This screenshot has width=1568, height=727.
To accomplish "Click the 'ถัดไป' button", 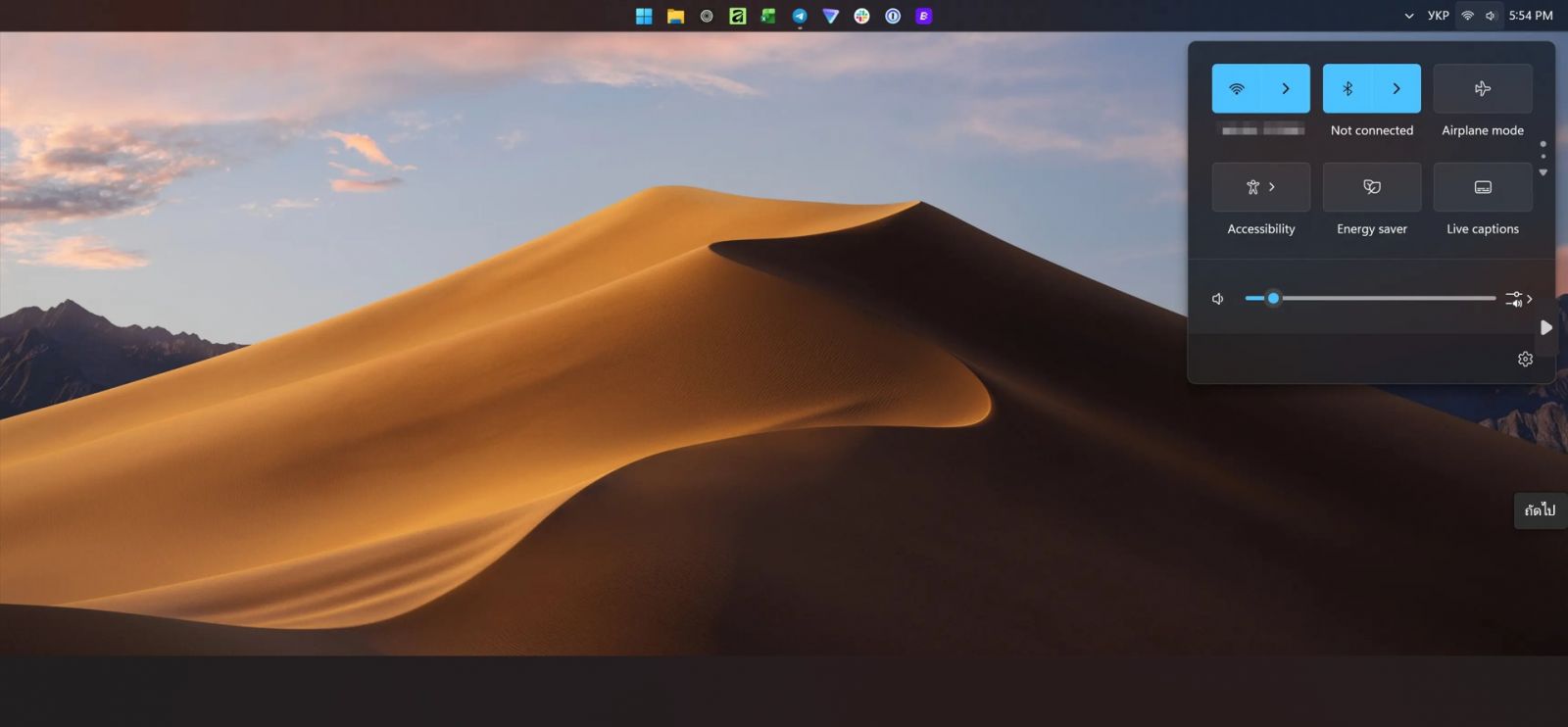I will pos(1540,510).
